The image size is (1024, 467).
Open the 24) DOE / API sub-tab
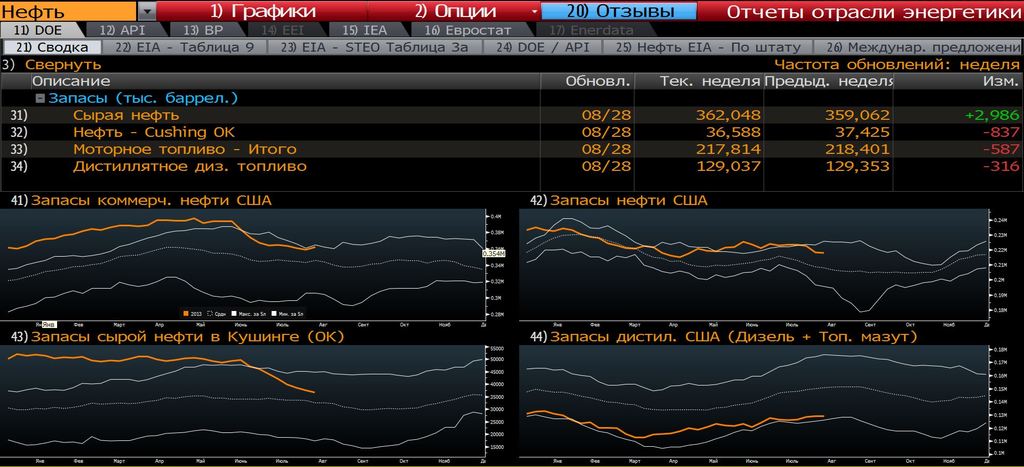(x=542, y=47)
